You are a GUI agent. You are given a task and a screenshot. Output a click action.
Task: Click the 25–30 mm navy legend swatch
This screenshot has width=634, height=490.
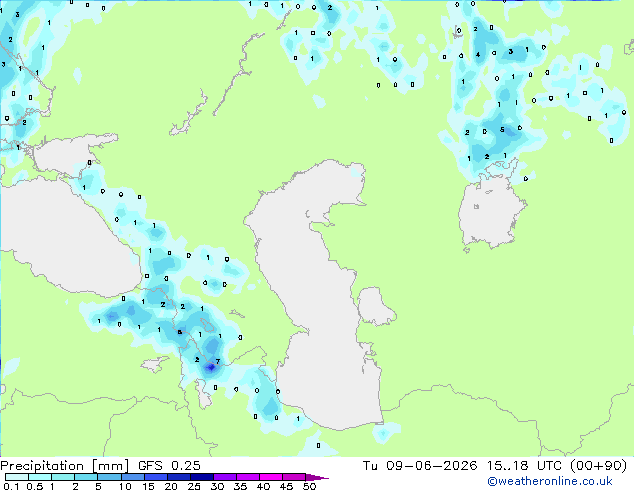[x=202, y=477]
